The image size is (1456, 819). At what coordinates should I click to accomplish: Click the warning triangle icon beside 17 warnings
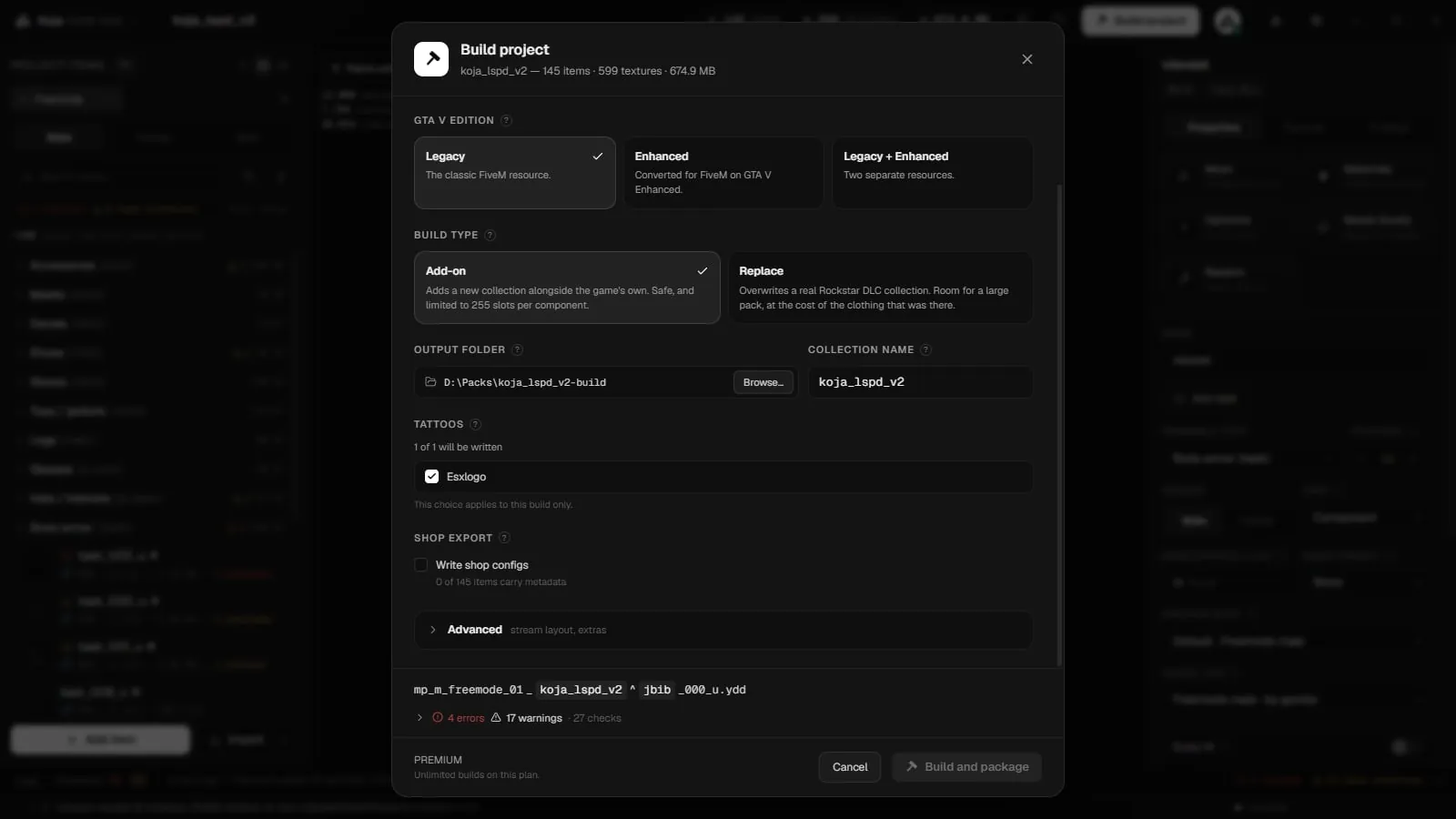(496, 718)
